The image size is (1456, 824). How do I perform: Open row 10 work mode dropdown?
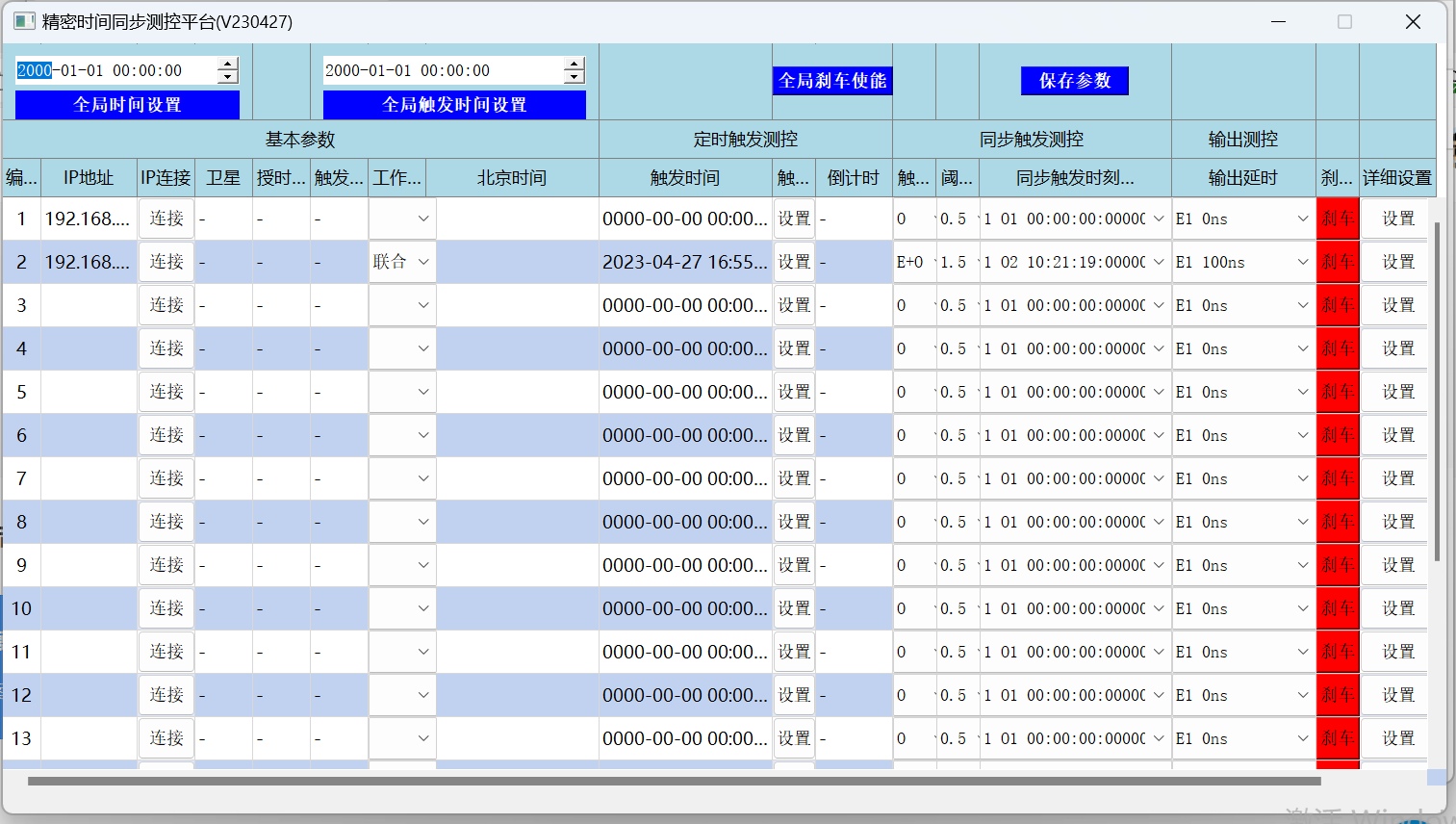(402, 608)
